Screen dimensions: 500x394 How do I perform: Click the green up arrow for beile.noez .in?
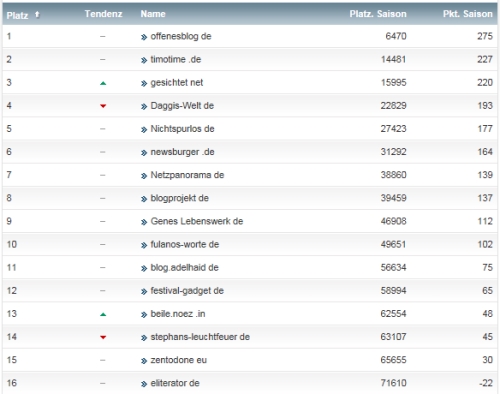pos(103,314)
